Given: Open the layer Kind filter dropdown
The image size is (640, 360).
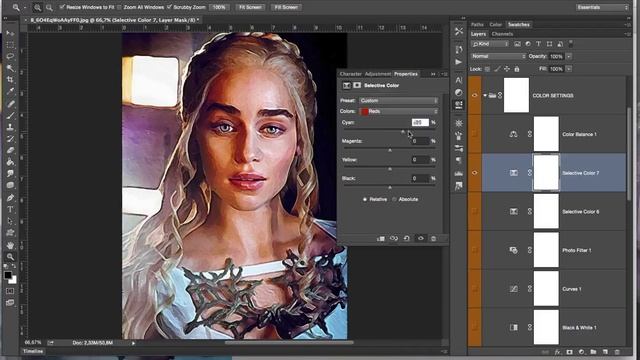Looking at the screenshot, I should pyautogui.click(x=489, y=44).
